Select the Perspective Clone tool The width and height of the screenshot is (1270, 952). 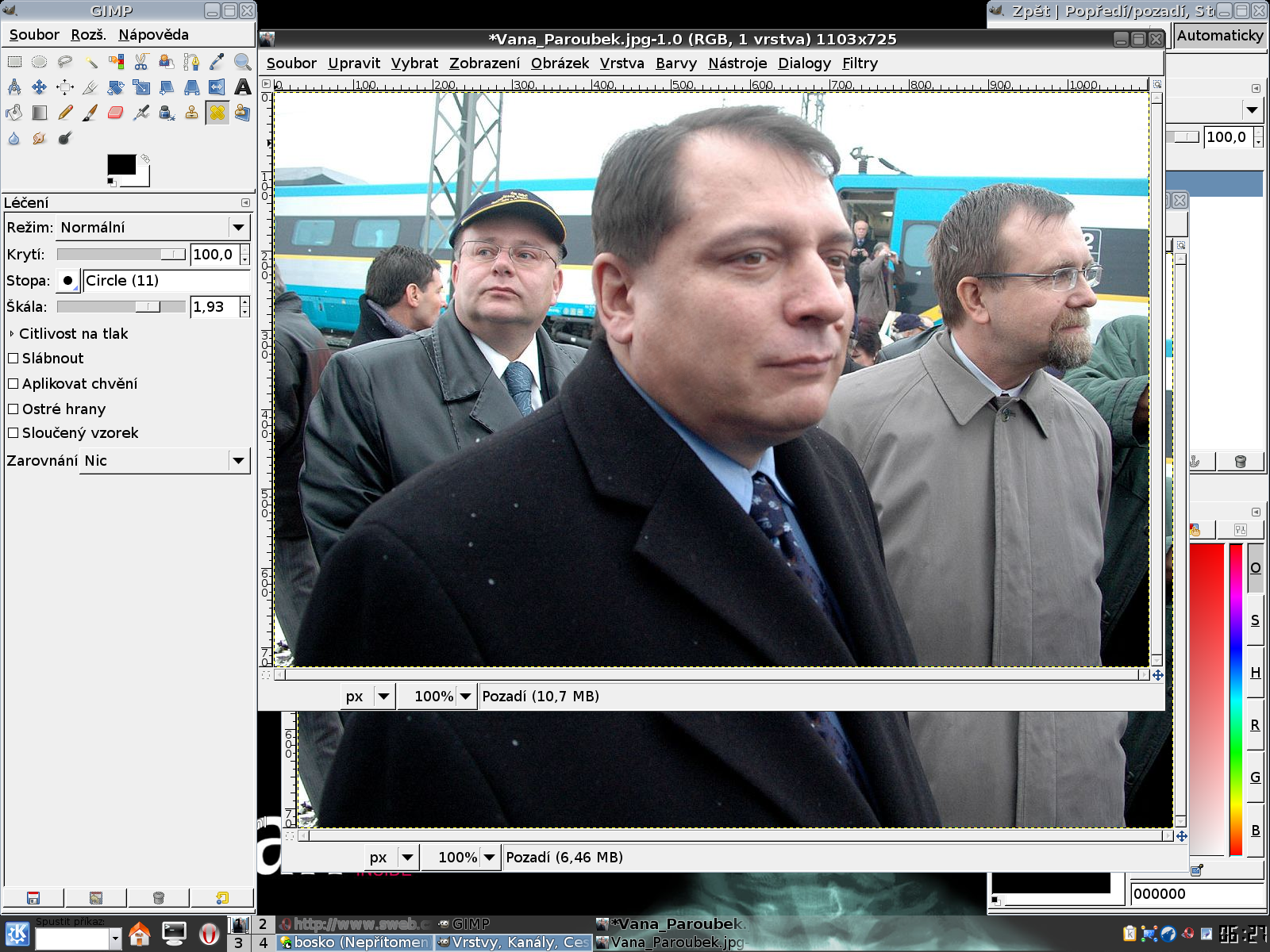(x=243, y=113)
